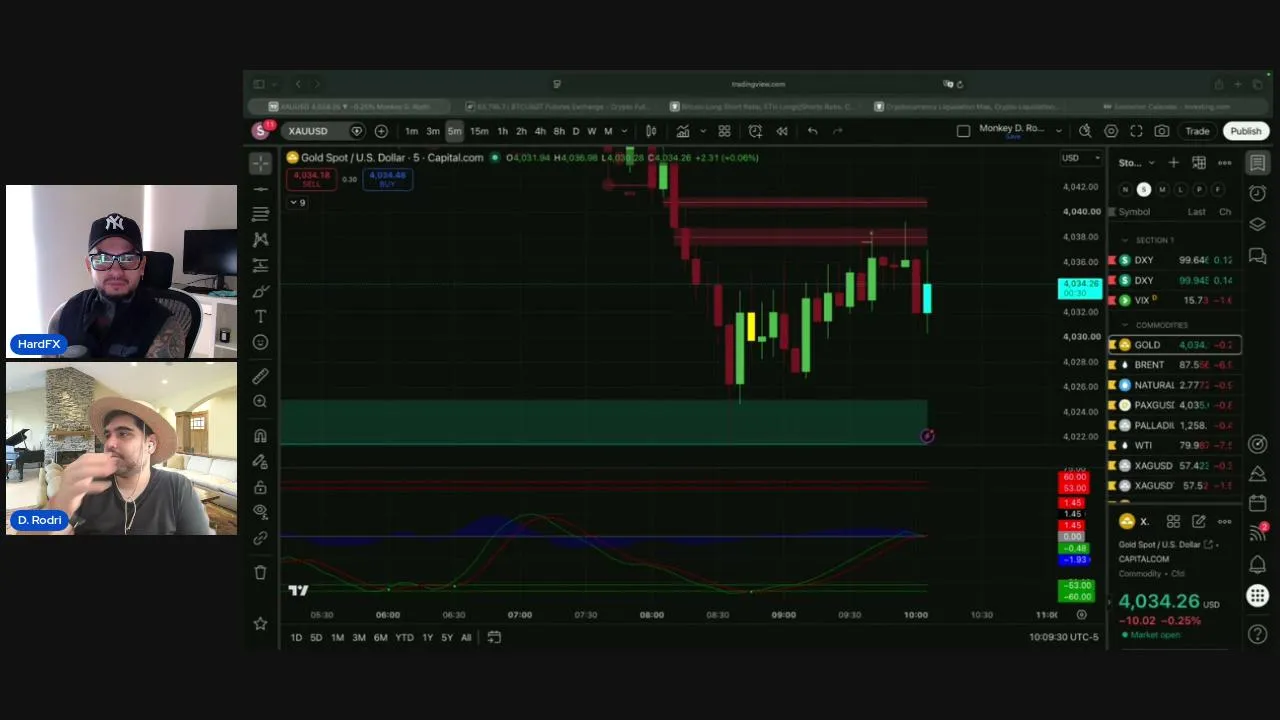Add a symbol to the watchlist

1174,163
